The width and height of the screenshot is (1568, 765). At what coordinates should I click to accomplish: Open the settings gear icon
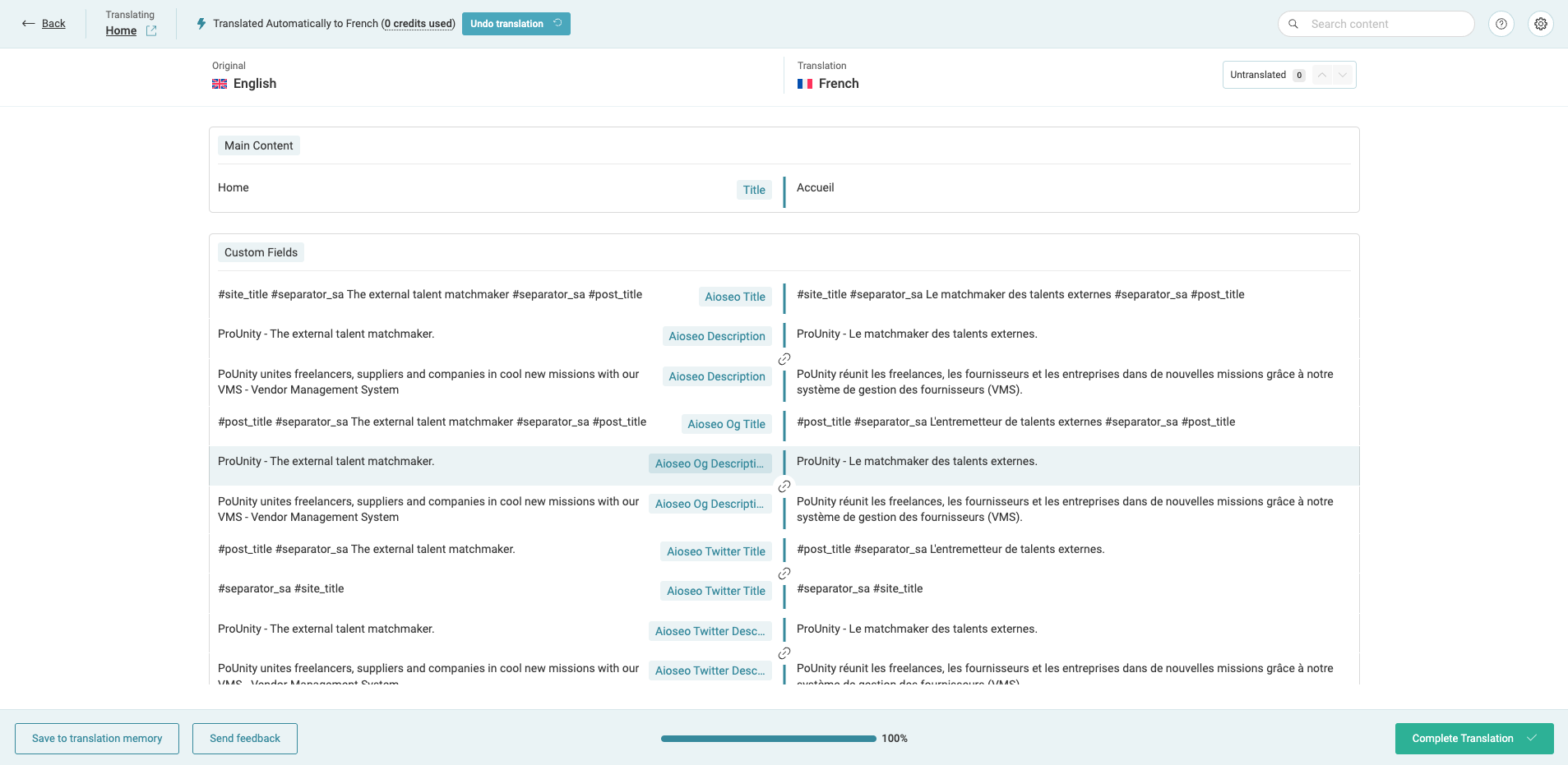pos(1541,24)
